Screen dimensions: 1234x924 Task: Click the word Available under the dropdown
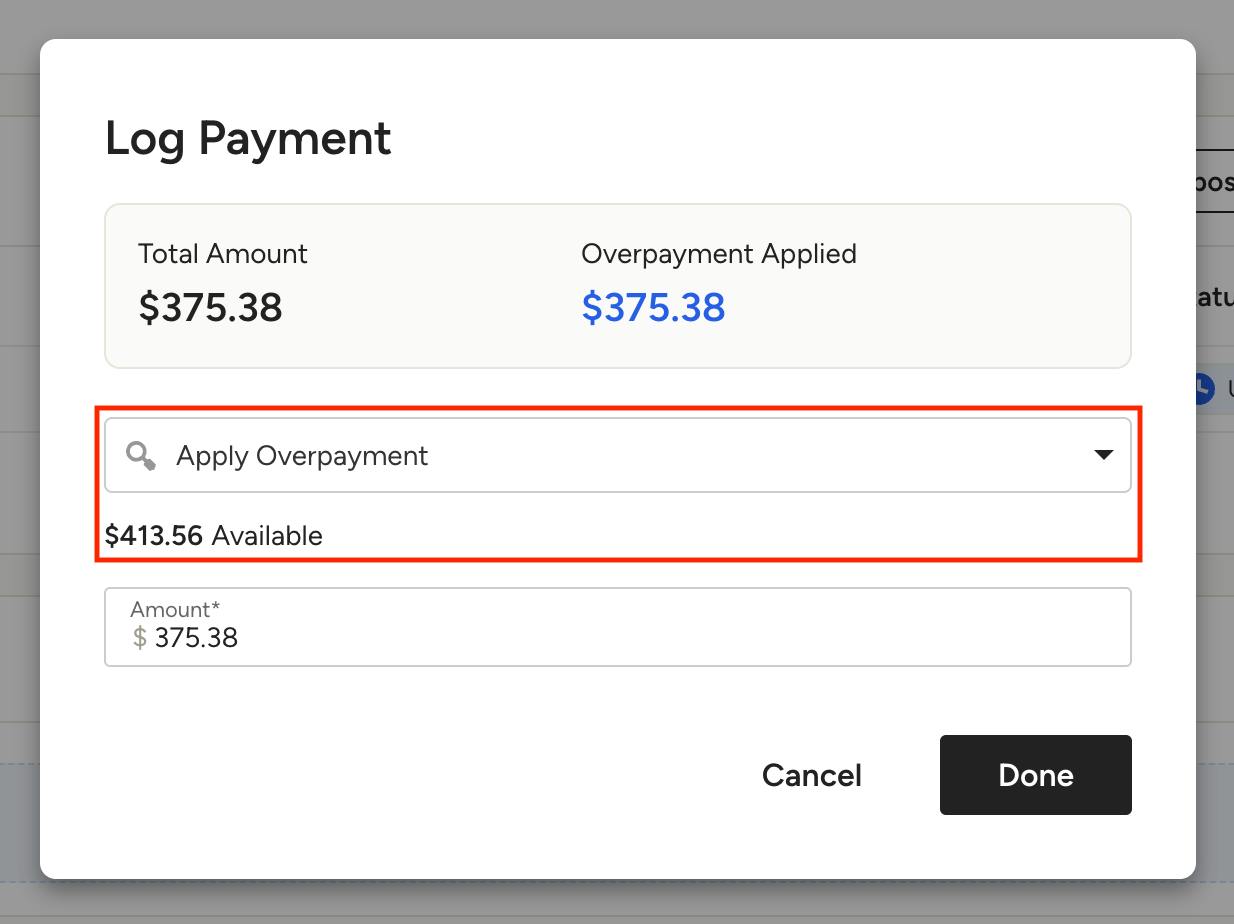click(x=267, y=536)
